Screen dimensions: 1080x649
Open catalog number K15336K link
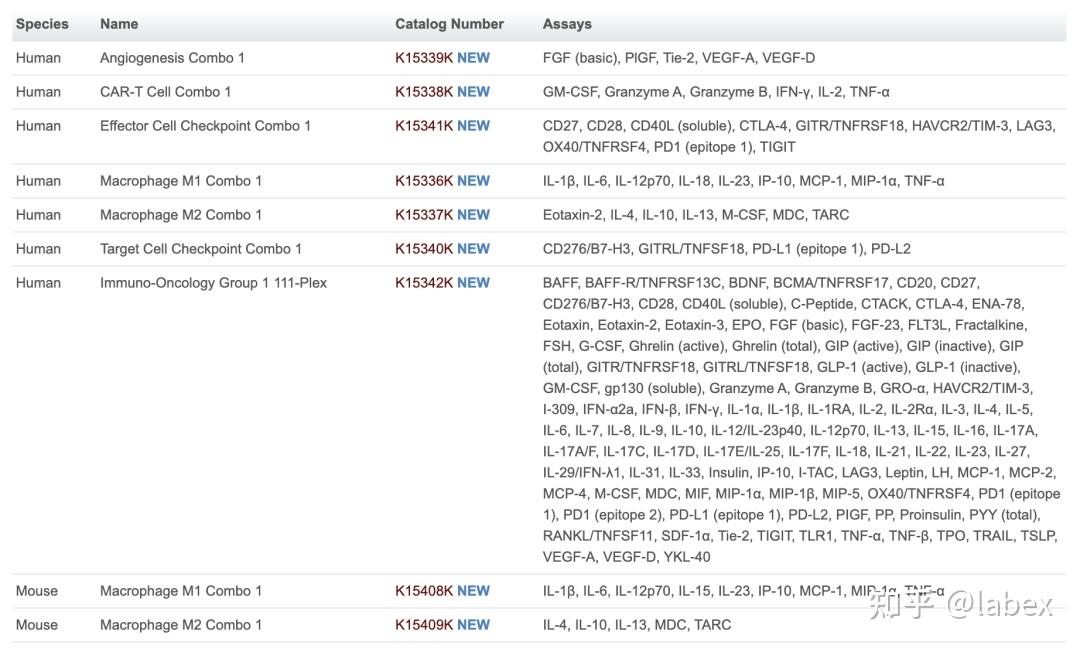(424, 181)
